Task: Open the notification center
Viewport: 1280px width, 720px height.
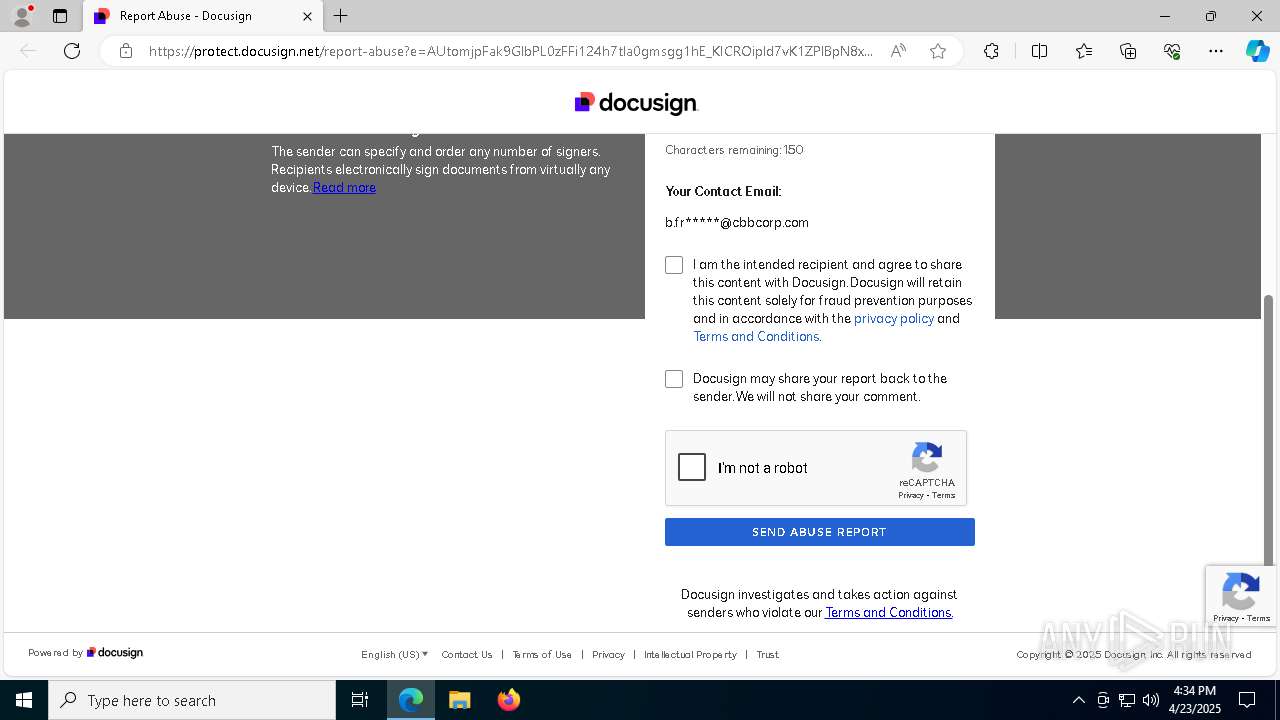Action: 1247,700
